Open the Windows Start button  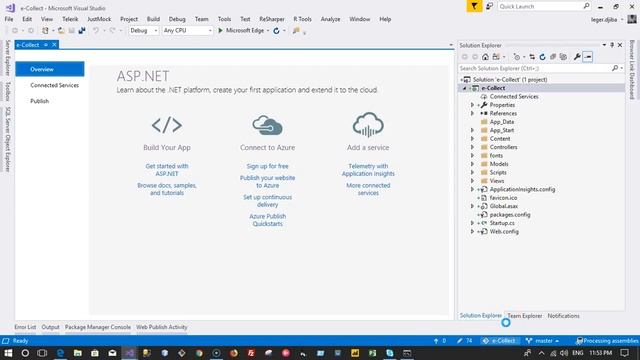coord(8,353)
